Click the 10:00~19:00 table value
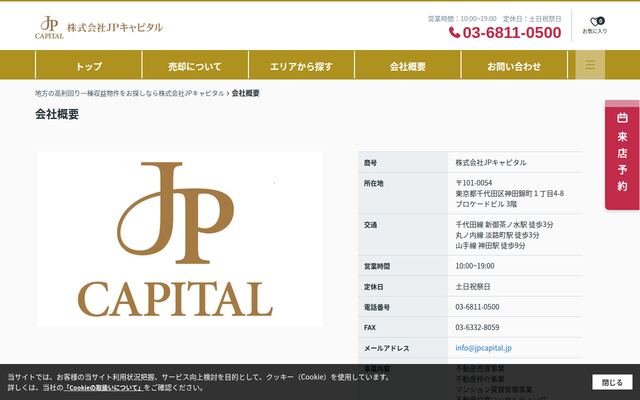 [475, 266]
